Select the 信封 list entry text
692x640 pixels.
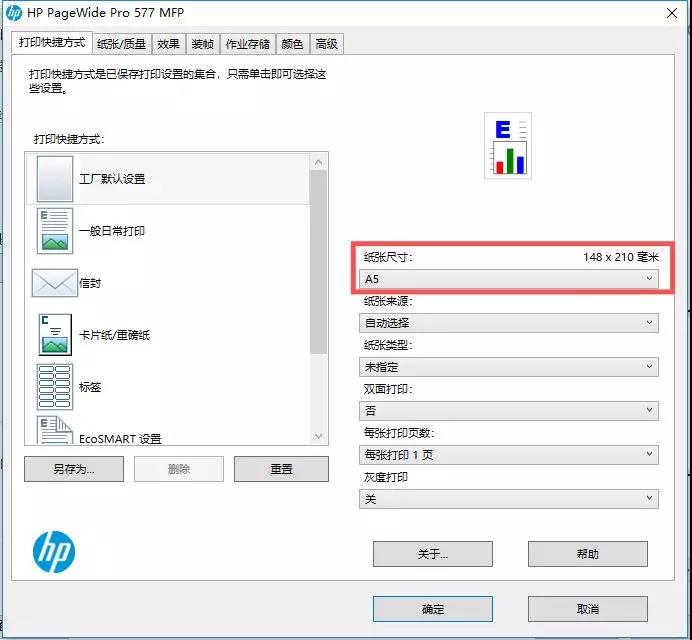[90, 283]
